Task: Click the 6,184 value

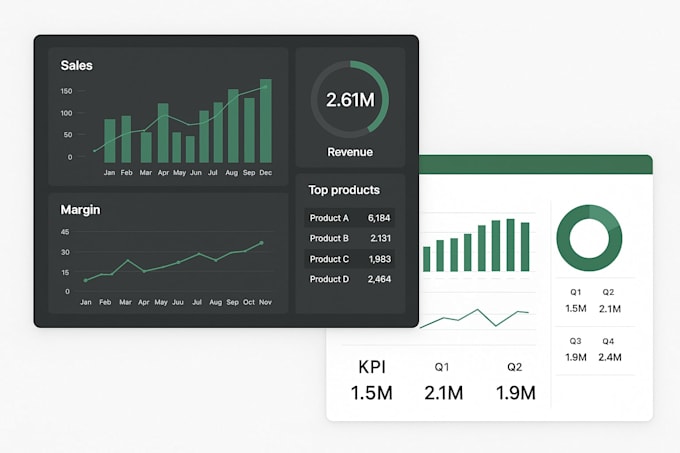Action: tap(379, 218)
